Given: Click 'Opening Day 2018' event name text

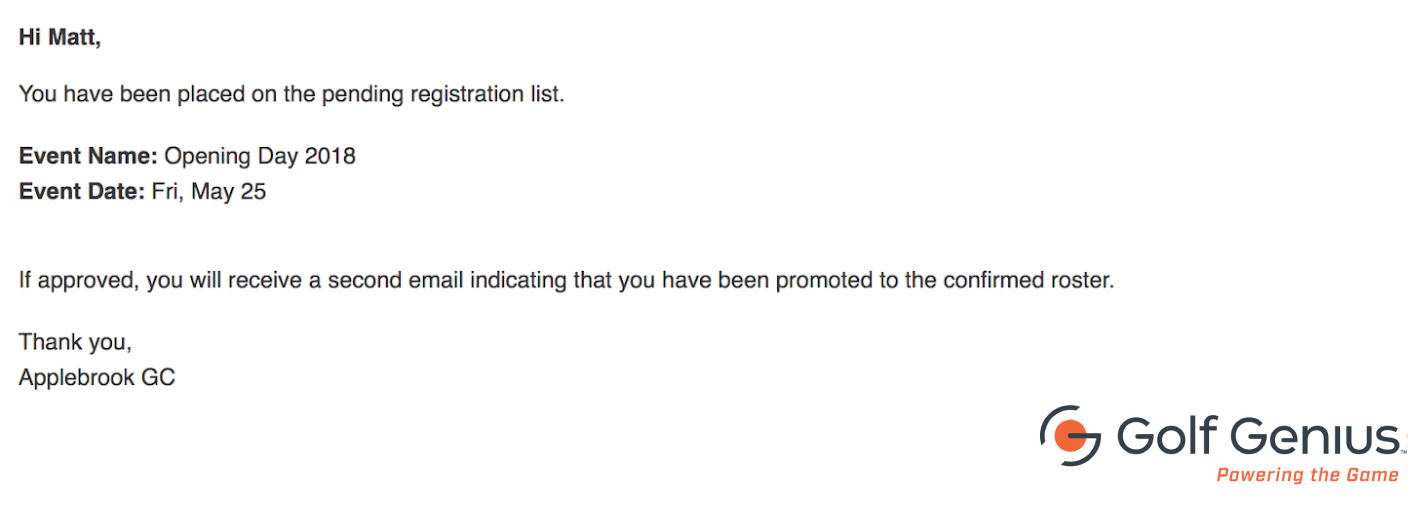Looking at the screenshot, I should 260,156.
